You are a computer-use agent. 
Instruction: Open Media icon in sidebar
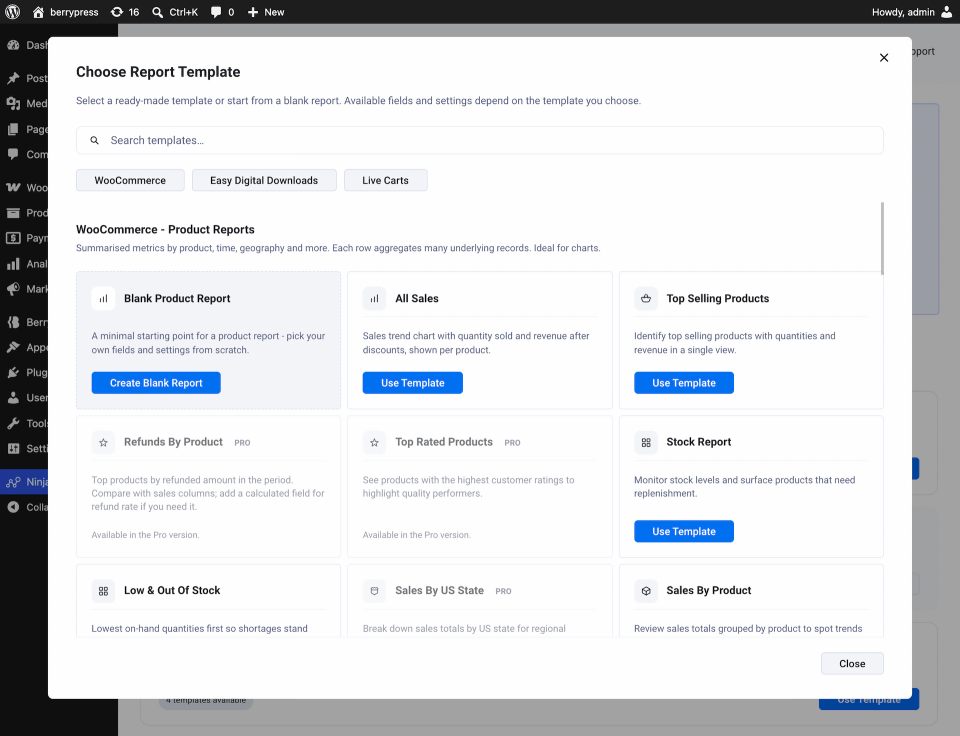13,103
